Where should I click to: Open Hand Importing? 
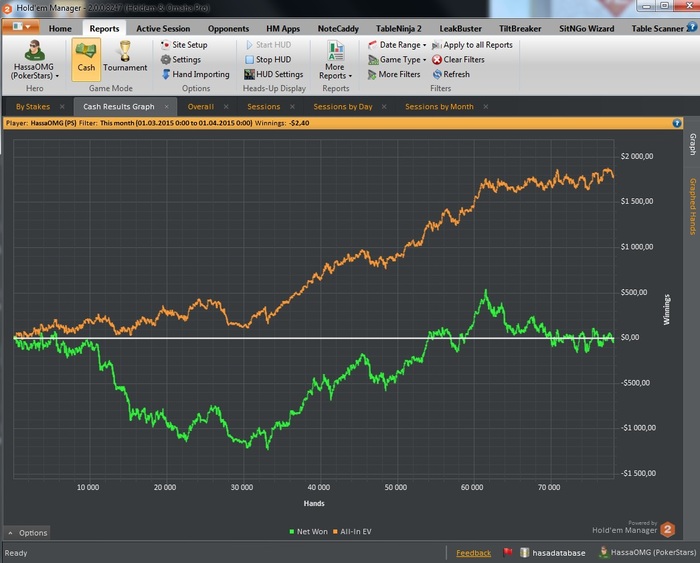[196, 74]
